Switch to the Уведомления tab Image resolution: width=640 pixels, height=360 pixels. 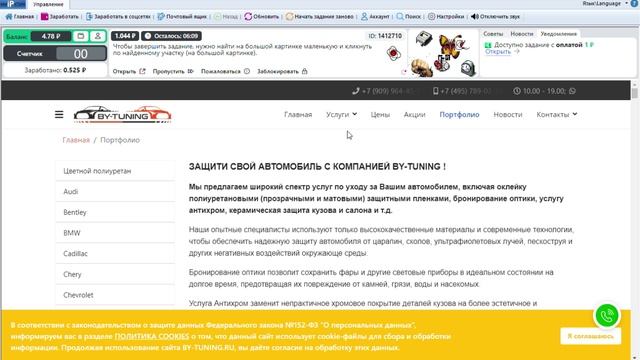tap(558, 34)
